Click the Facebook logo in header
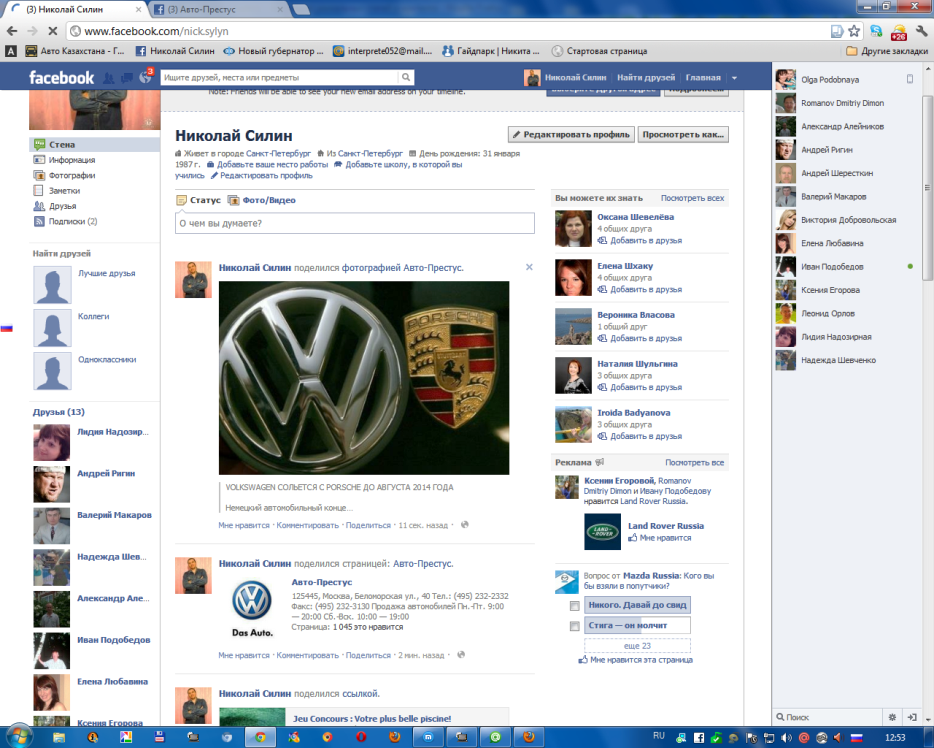Screen dimensions: 934x748 tap(61, 77)
